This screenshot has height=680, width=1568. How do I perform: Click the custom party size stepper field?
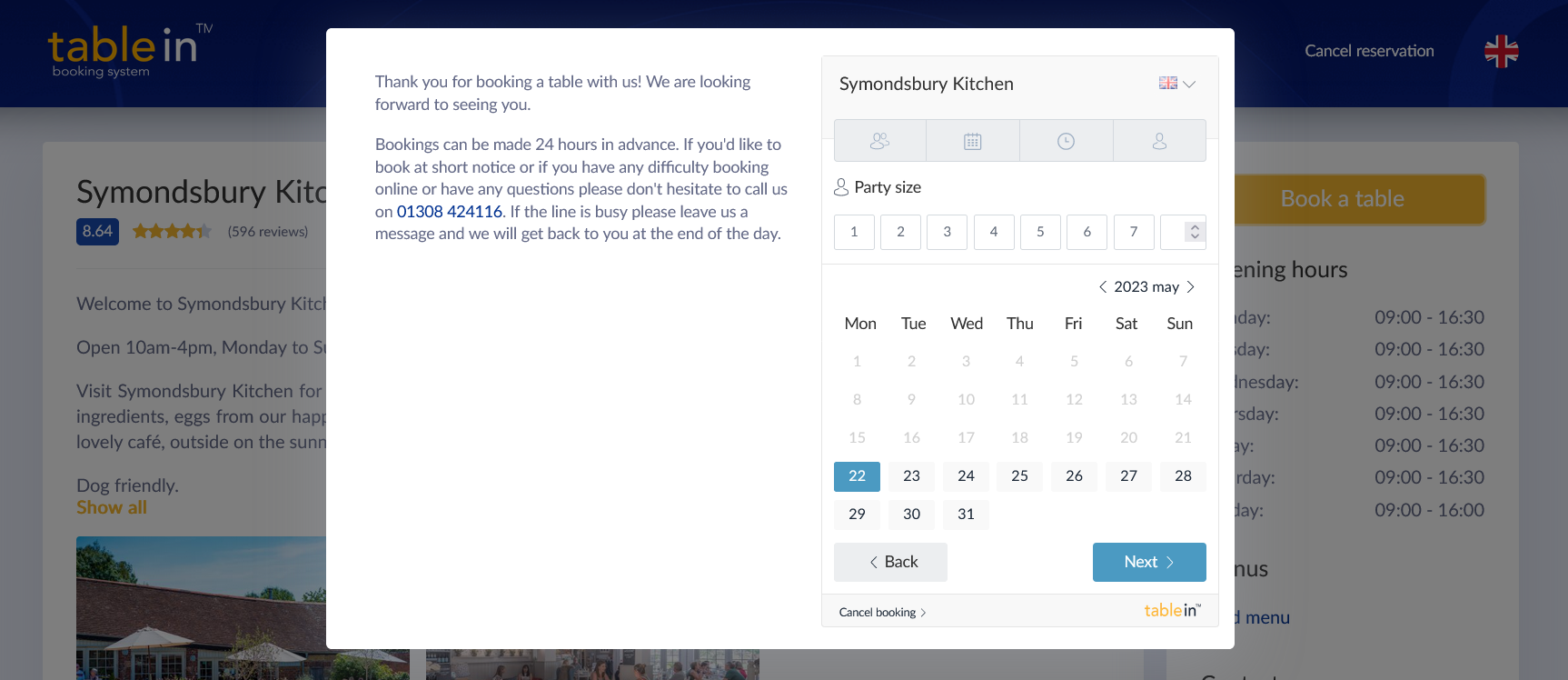click(1183, 232)
